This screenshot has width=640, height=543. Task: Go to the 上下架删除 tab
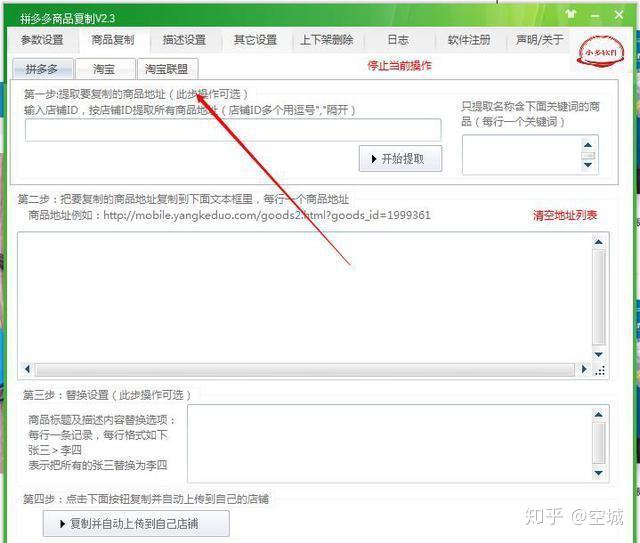coord(327,40)
